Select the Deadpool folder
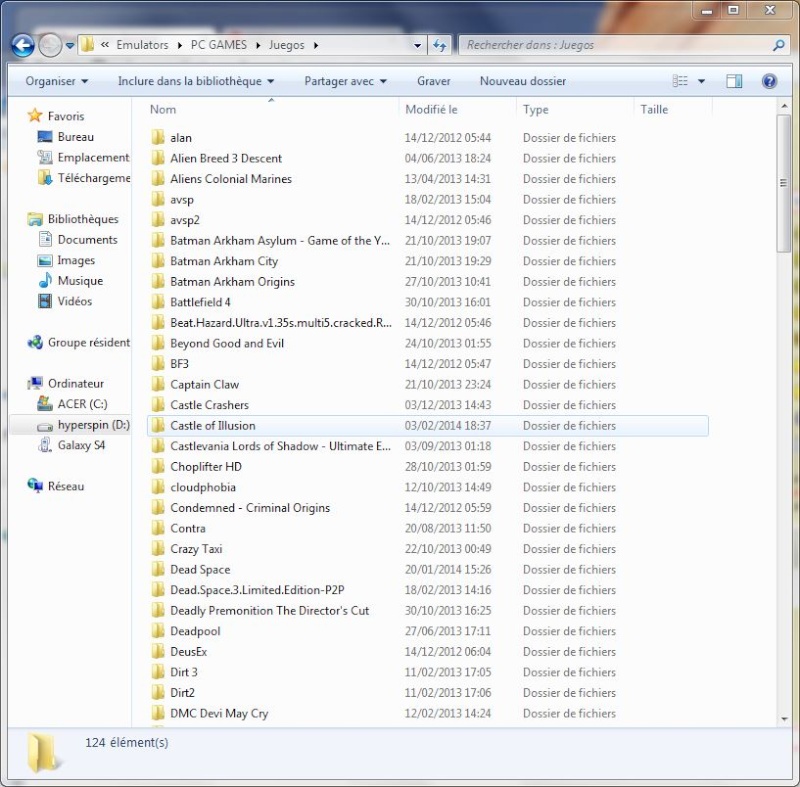800x787 pixels. pos(195,631)
